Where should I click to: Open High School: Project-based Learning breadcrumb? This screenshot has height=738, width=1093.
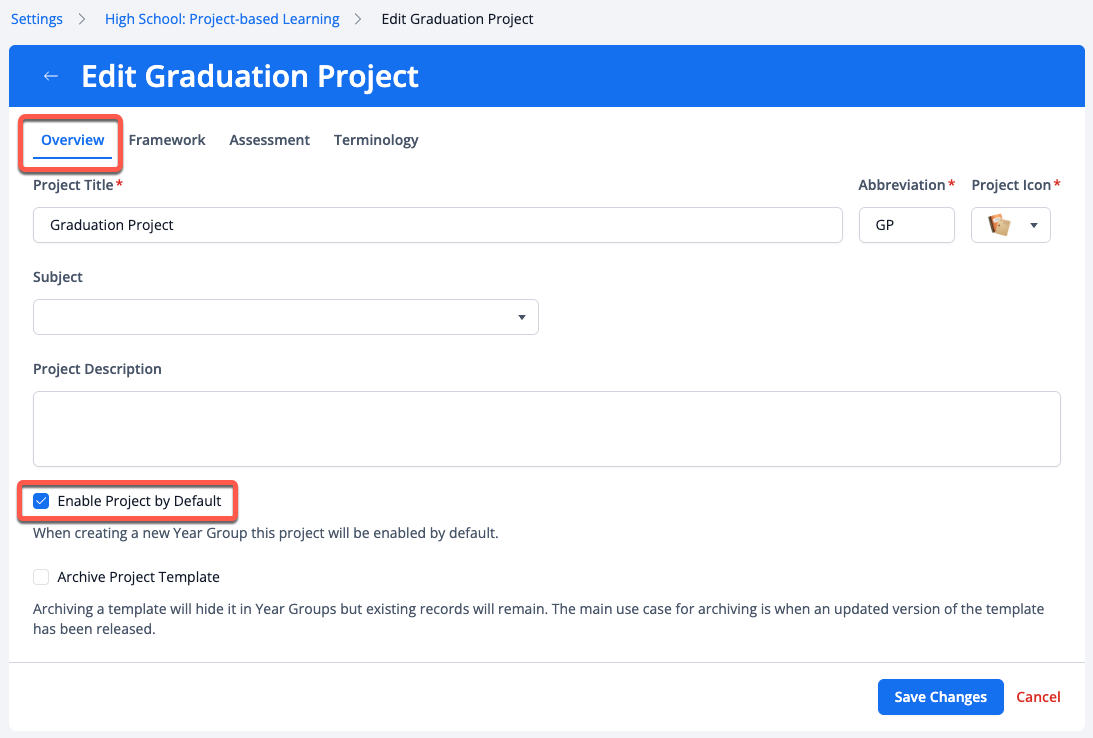(222, 19)
